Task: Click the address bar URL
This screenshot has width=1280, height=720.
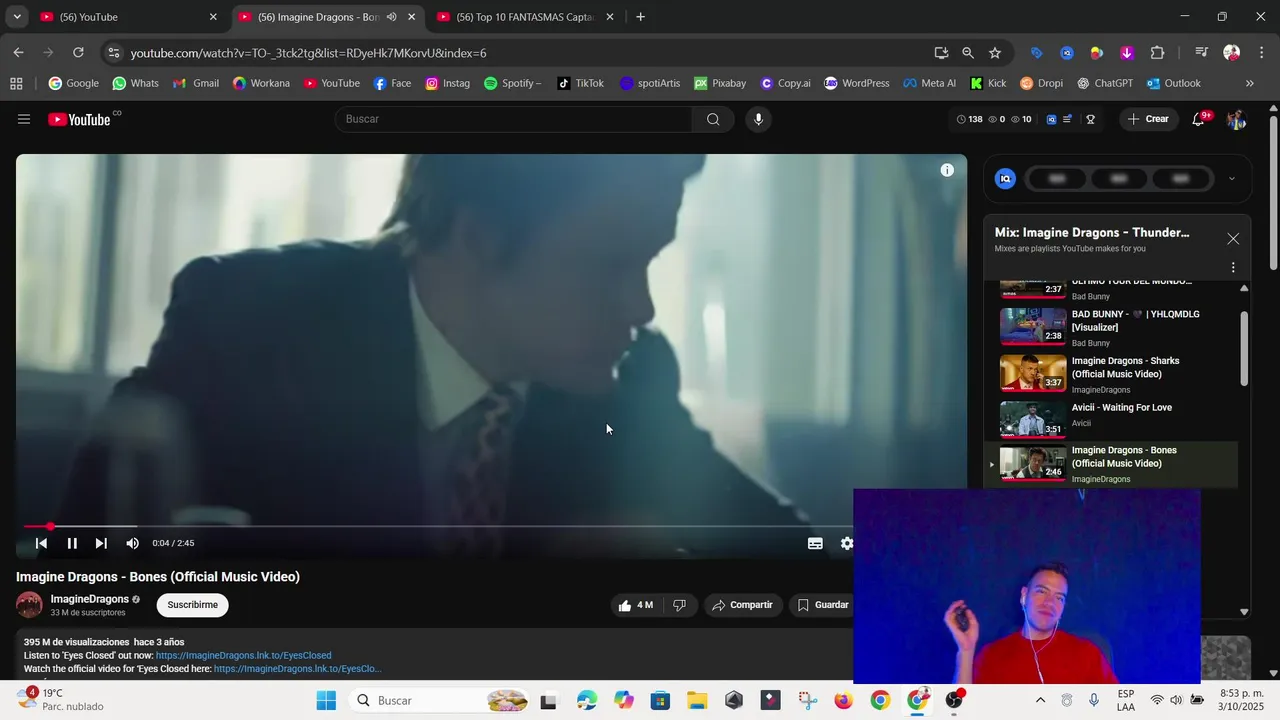Action: [308, 53]
